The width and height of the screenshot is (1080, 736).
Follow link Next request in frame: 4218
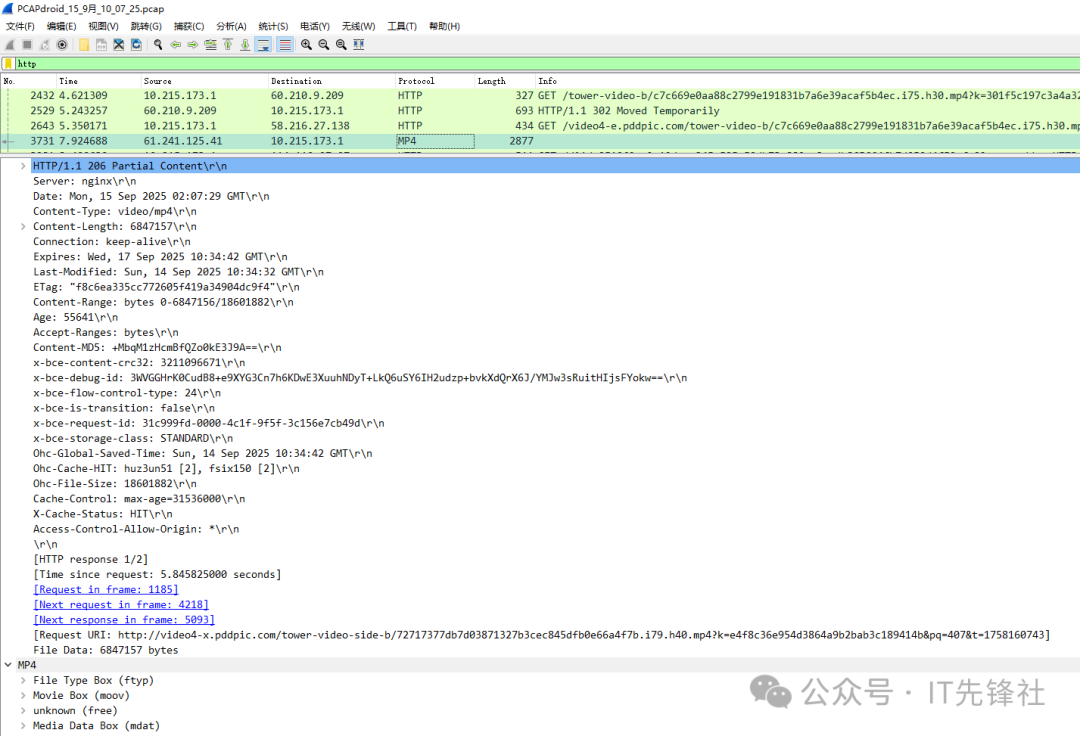tap(121, 604)
